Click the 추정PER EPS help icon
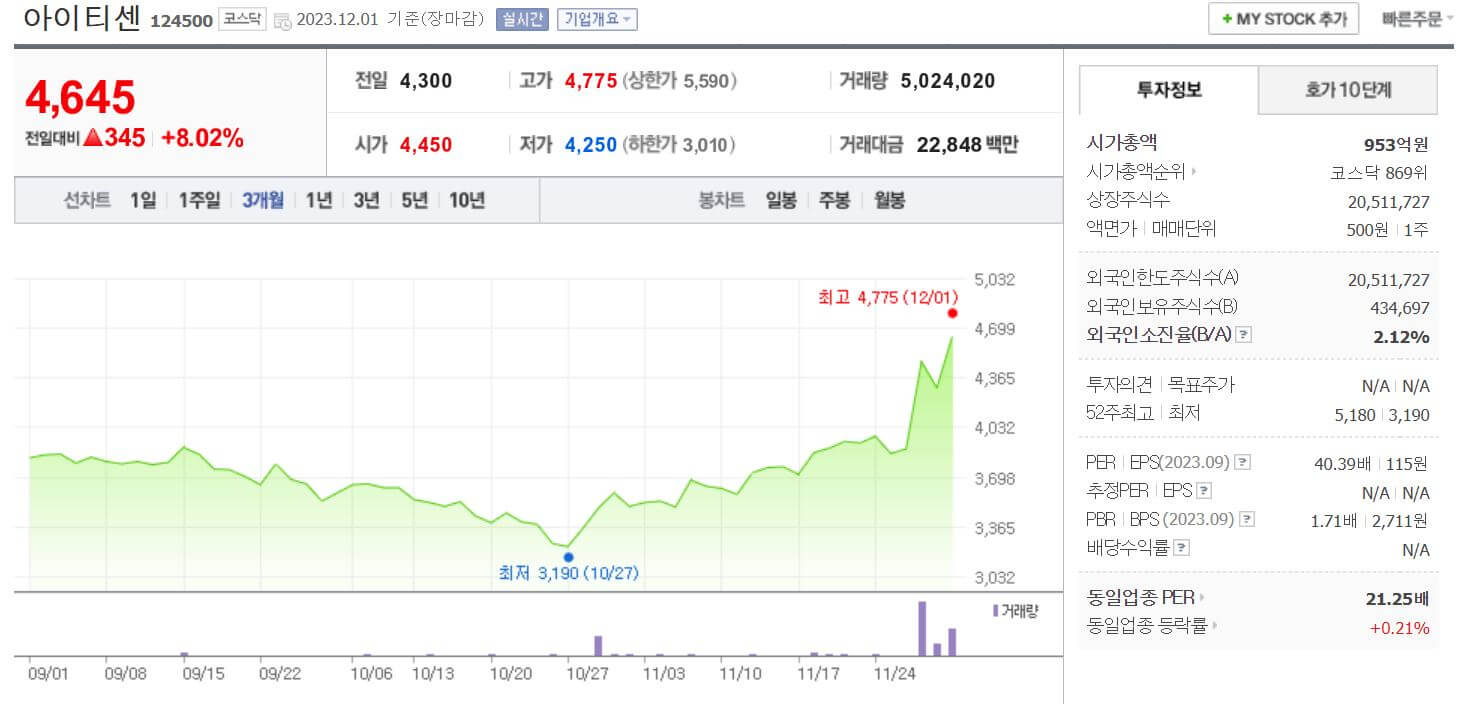Viewport: 1477px width, 704px height. [x=1203, y=491]
